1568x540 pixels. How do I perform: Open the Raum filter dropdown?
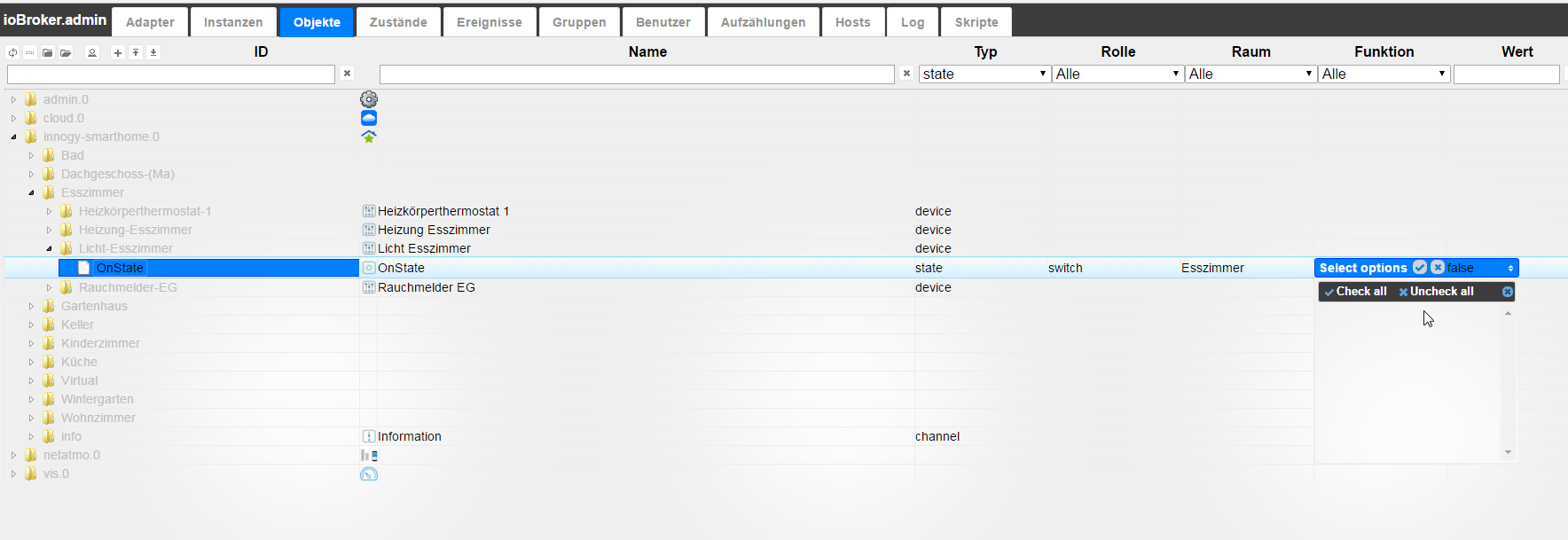(1250, 74)
